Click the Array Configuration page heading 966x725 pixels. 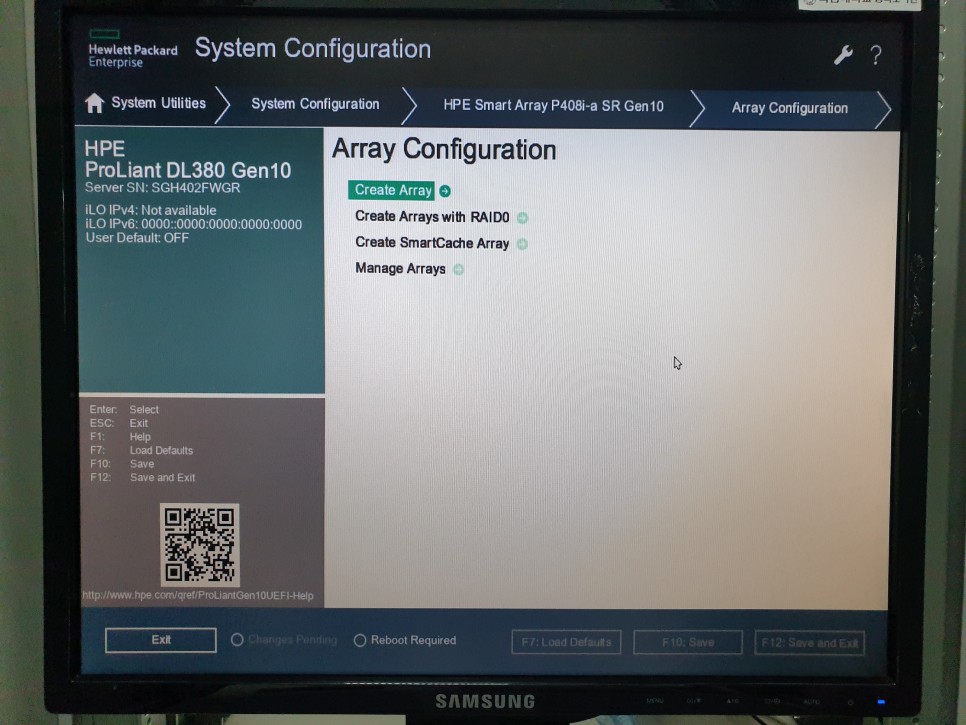[444, 150]
